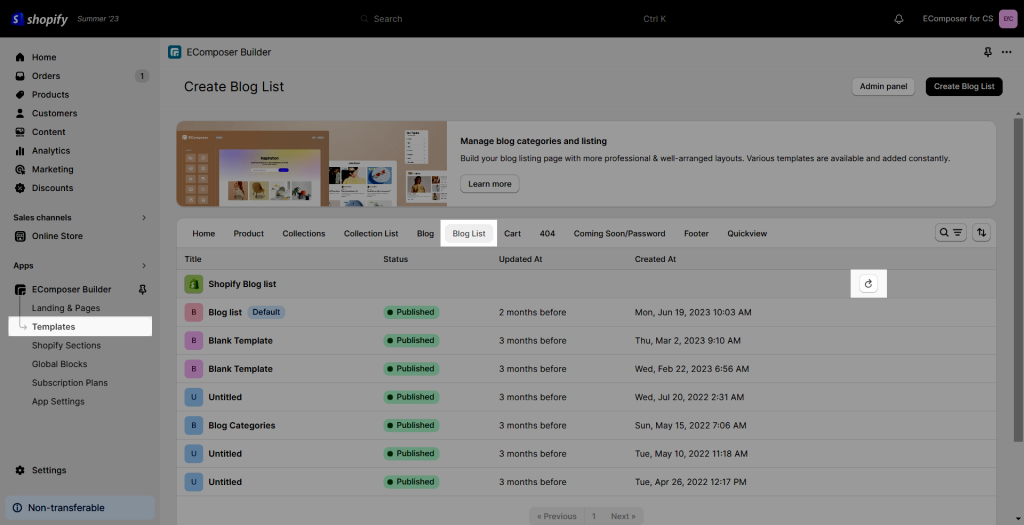This screenshot has height=525, width=1024.
Task: Click the Settings gear icon
Action: tap(20, 470)
